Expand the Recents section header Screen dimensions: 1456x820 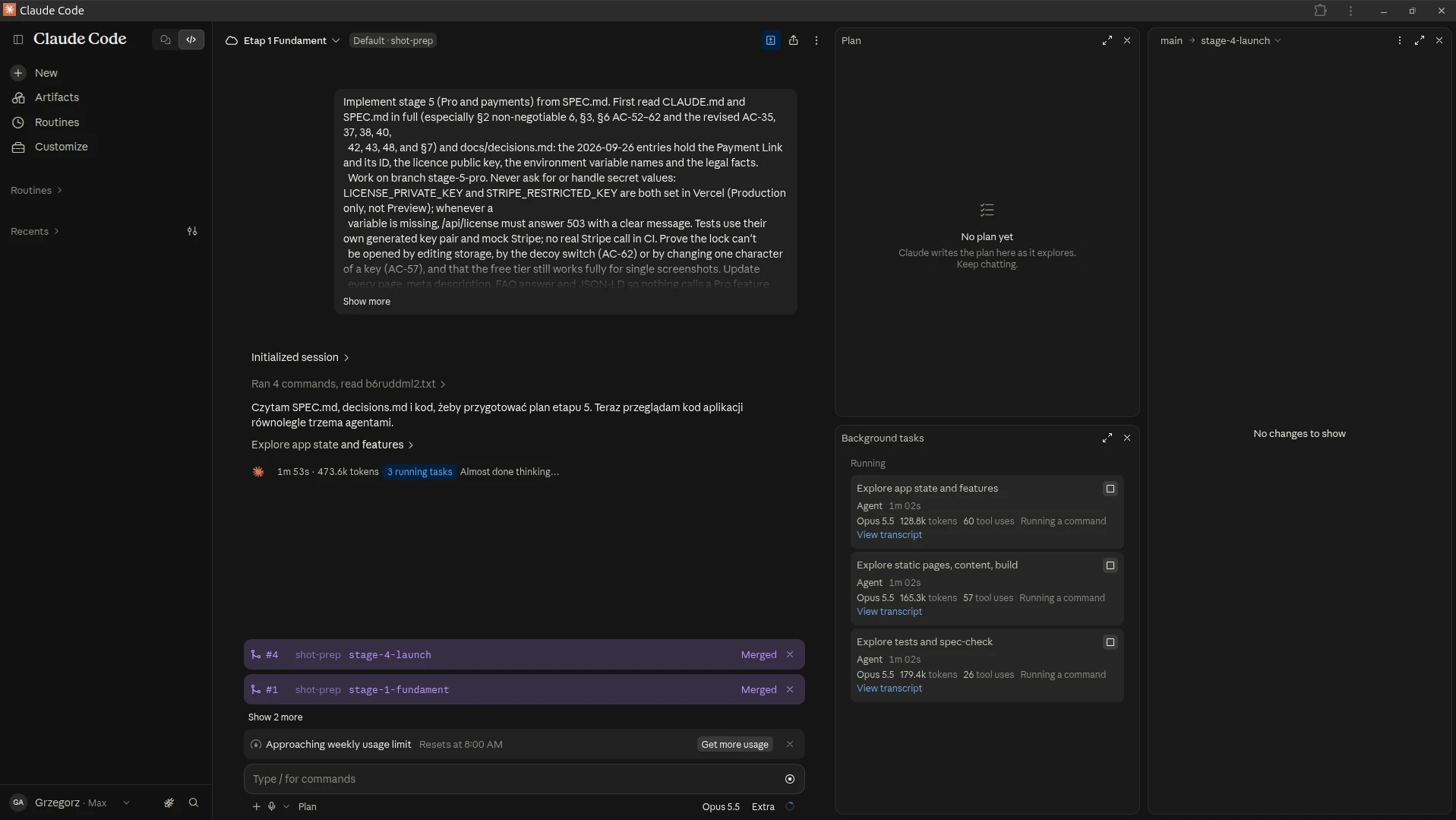click(x=35, y=231)
